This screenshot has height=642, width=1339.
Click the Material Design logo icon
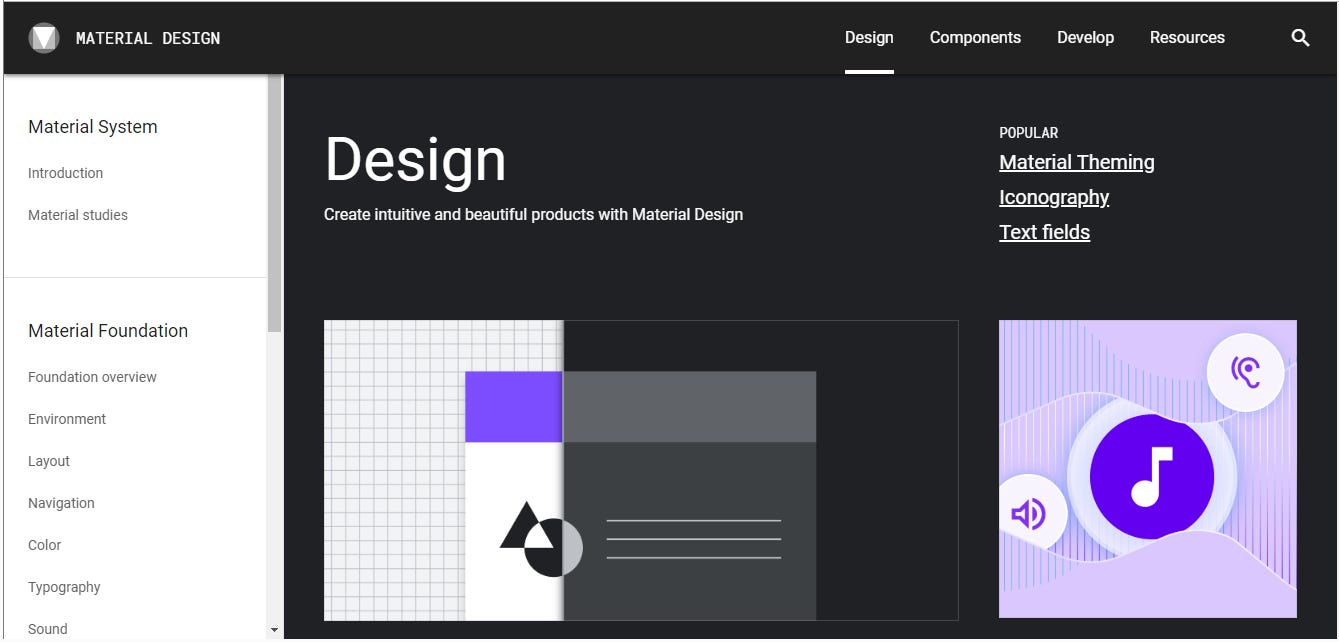44,38
